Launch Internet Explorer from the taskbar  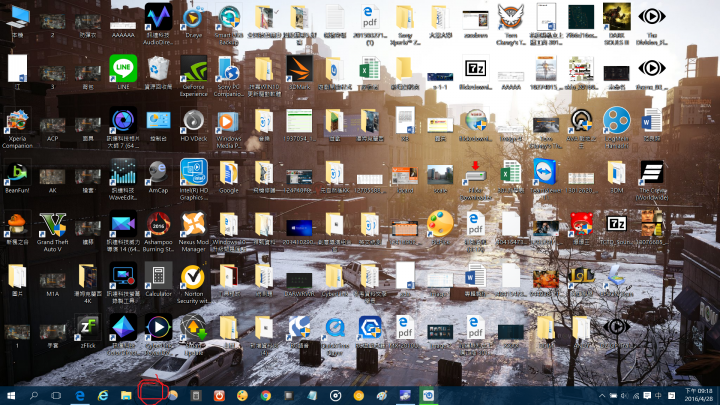pyautogui.click(x=103, y=395)
